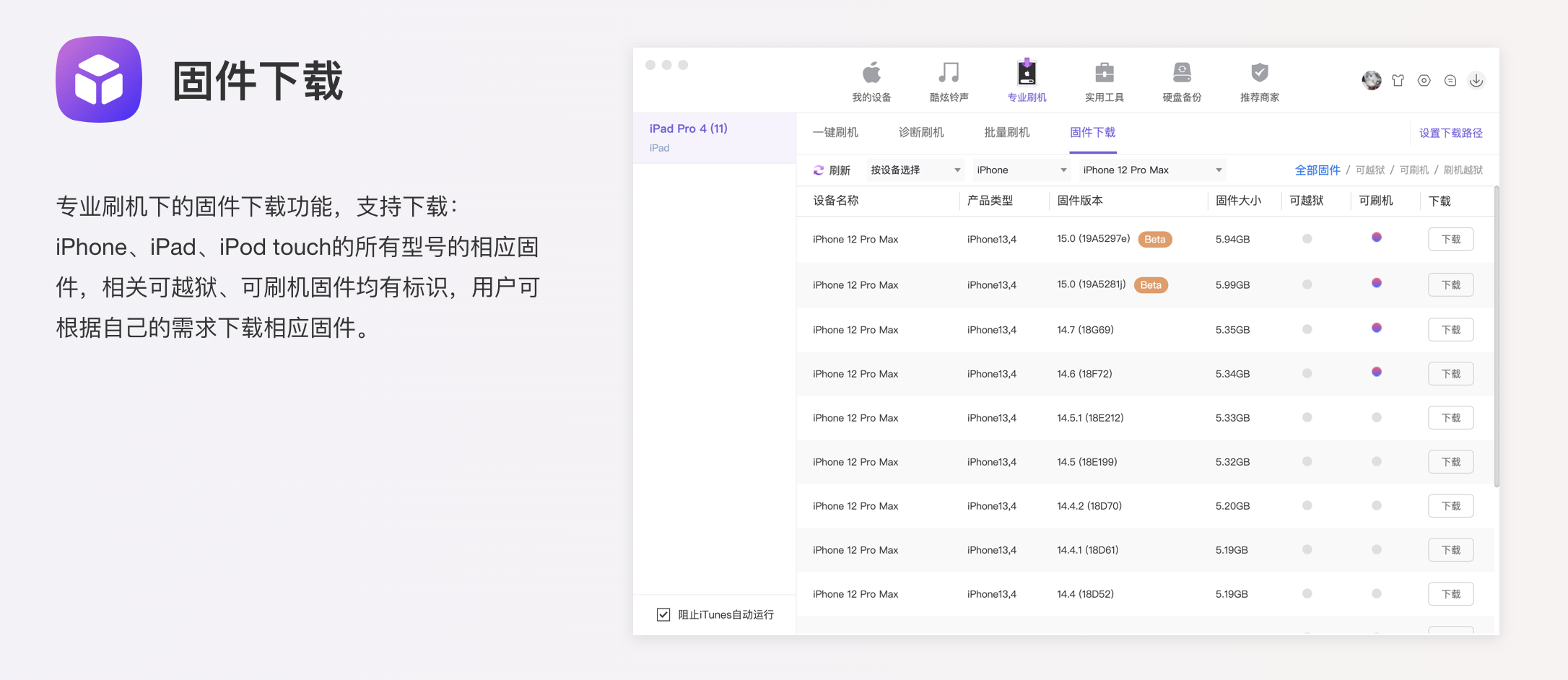
Task: Click version text 14.4.2 (18D70)
Action: click(x=1089, y=506)
